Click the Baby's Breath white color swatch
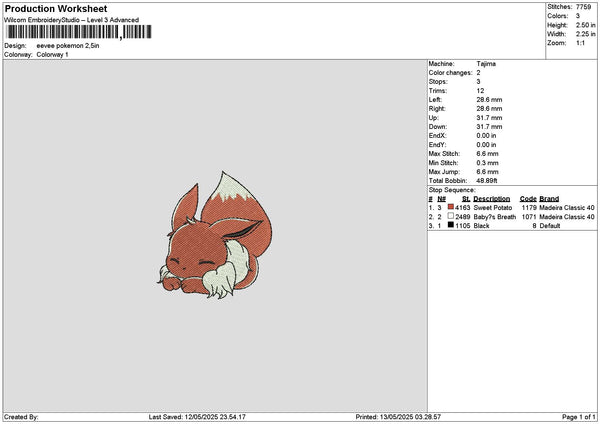This screenshot has height=424, width=600. click(x=450, y=216)
